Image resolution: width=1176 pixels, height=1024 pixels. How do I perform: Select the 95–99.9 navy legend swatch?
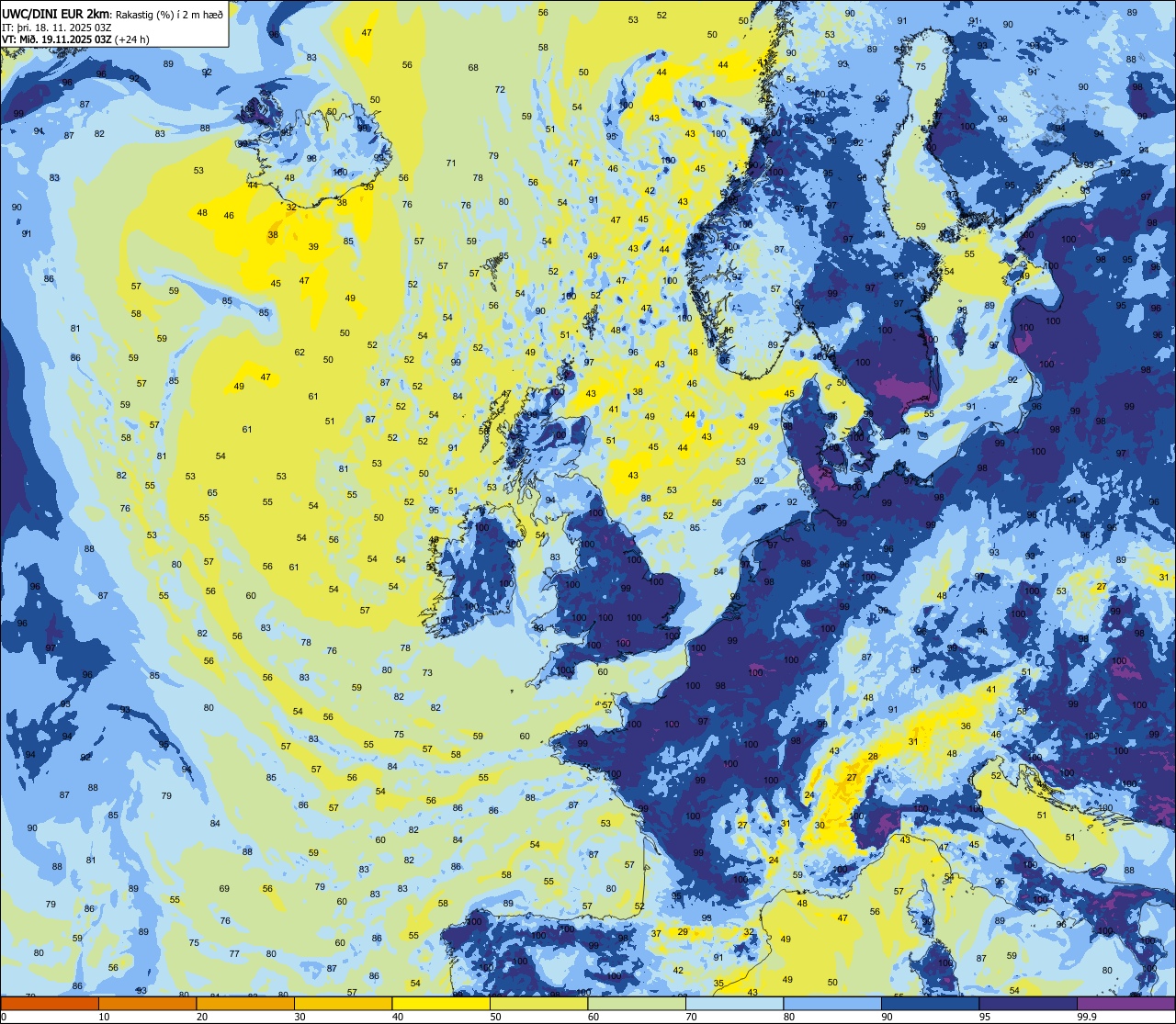tap(1028, 1004)
